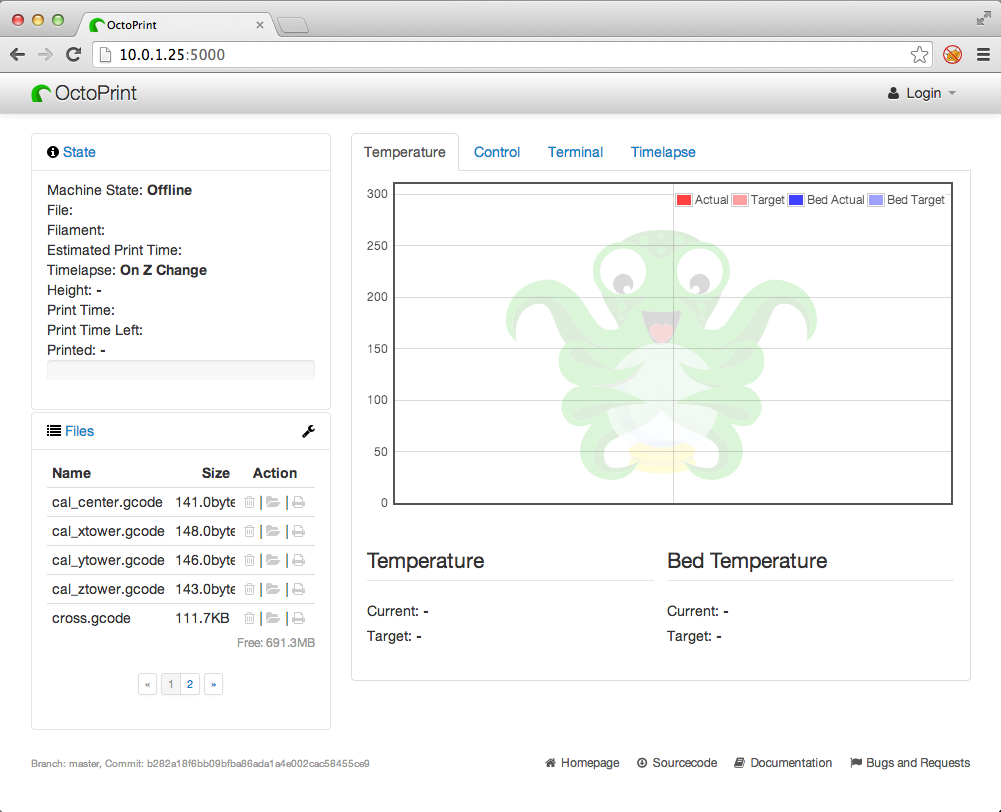Reload the page with refresh icon

click(x=73, y=55)
